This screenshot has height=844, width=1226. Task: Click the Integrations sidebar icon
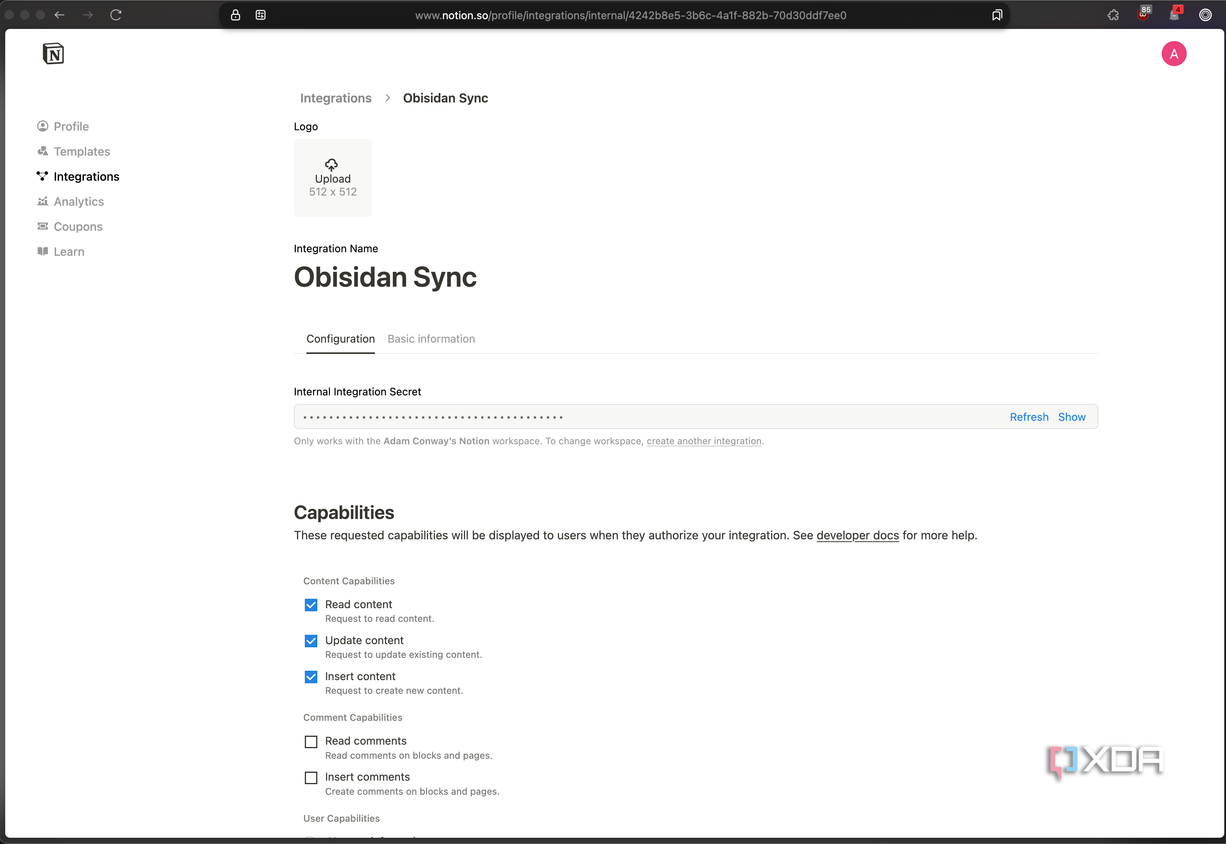tap(43, 176)
